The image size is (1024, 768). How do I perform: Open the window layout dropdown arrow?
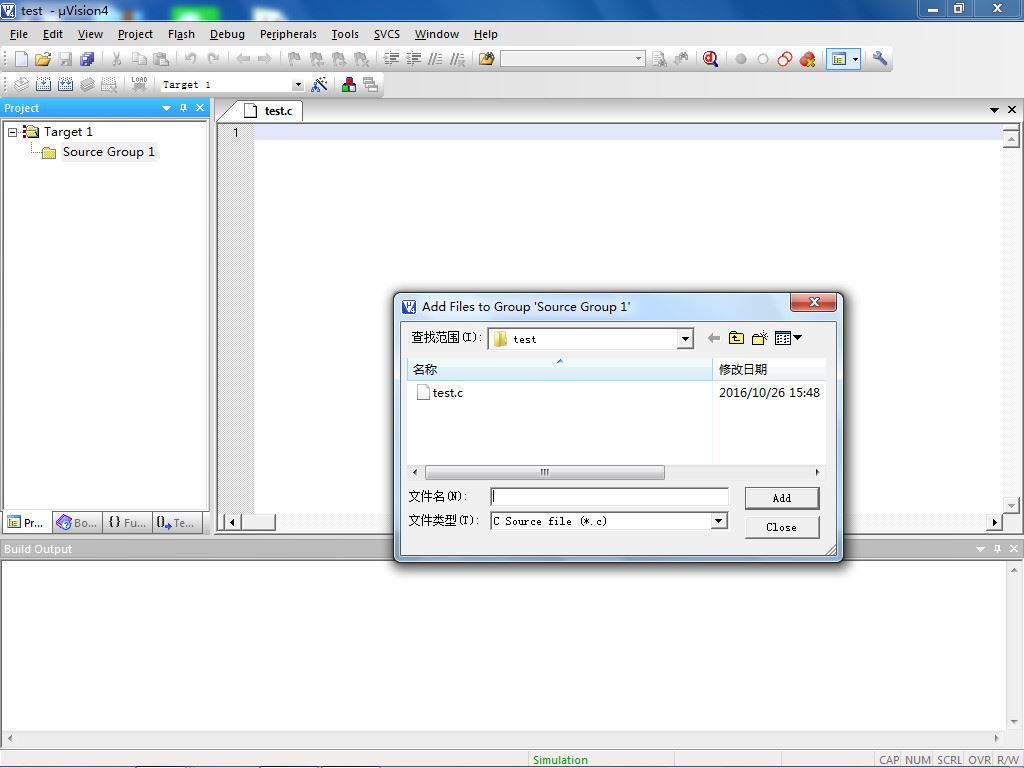[856, 59]
